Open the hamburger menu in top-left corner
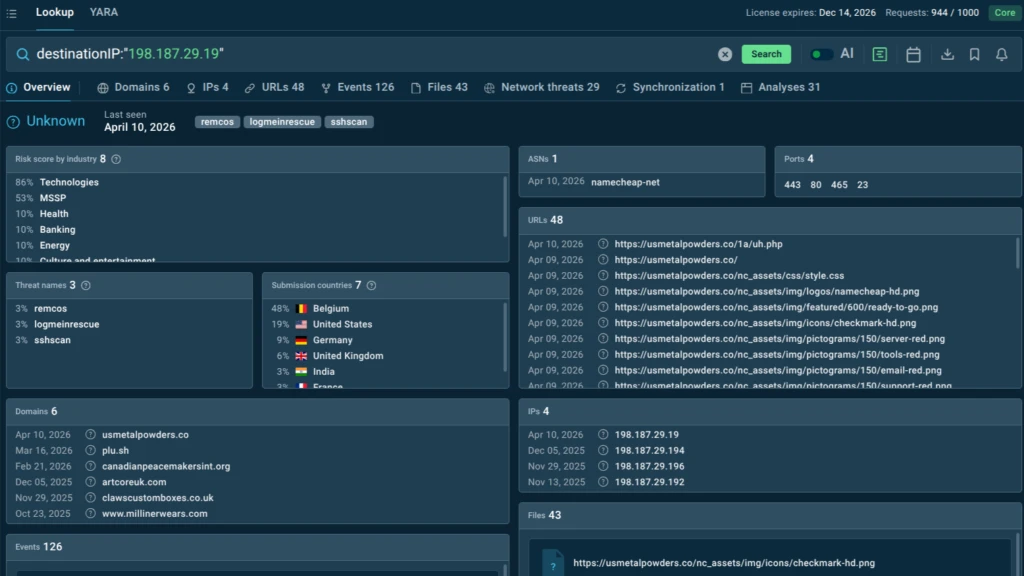The image size is (1024, 576). pyautogui.click(x=11, y=13)
